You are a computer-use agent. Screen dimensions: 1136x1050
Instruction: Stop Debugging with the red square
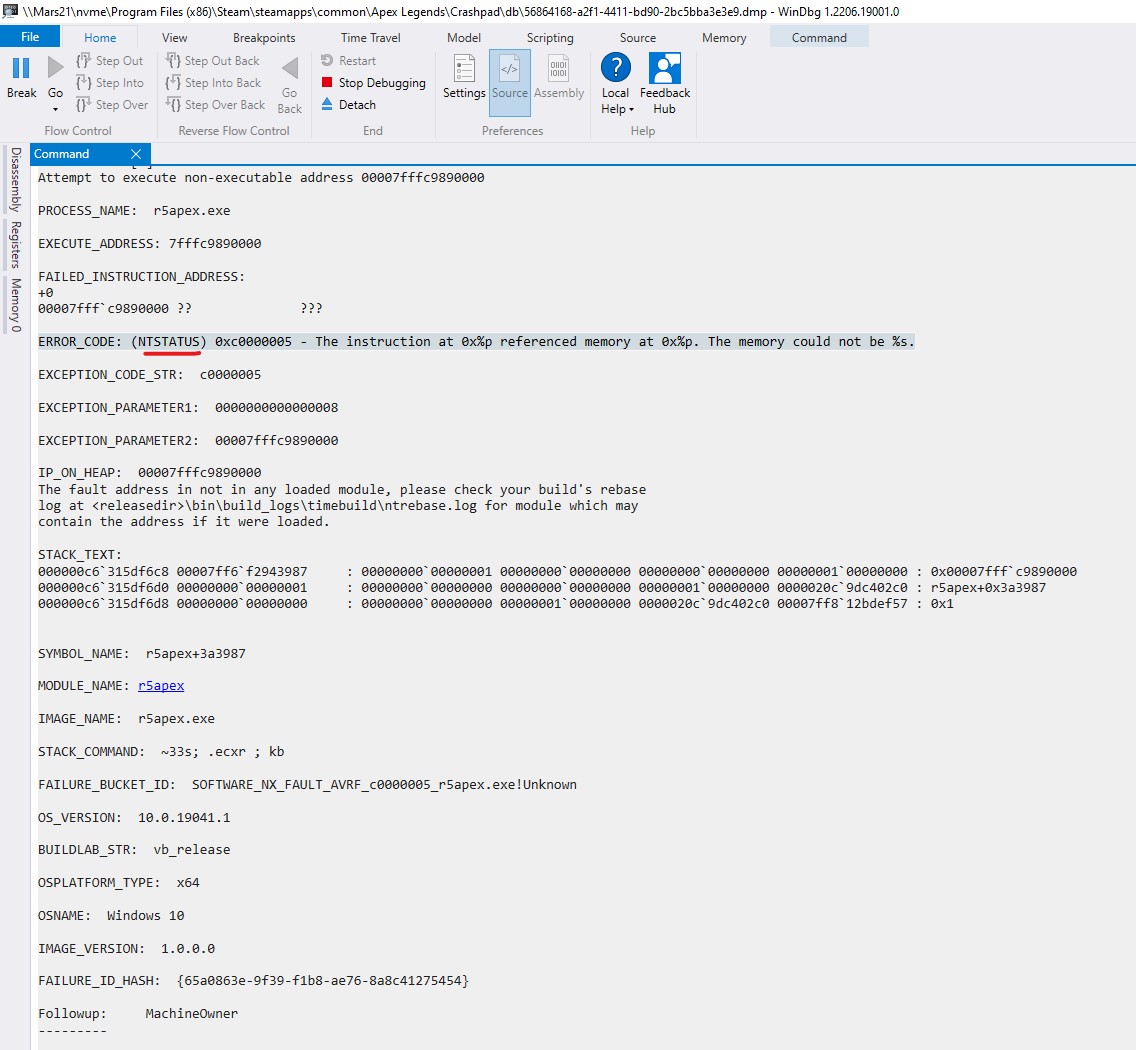373,83
